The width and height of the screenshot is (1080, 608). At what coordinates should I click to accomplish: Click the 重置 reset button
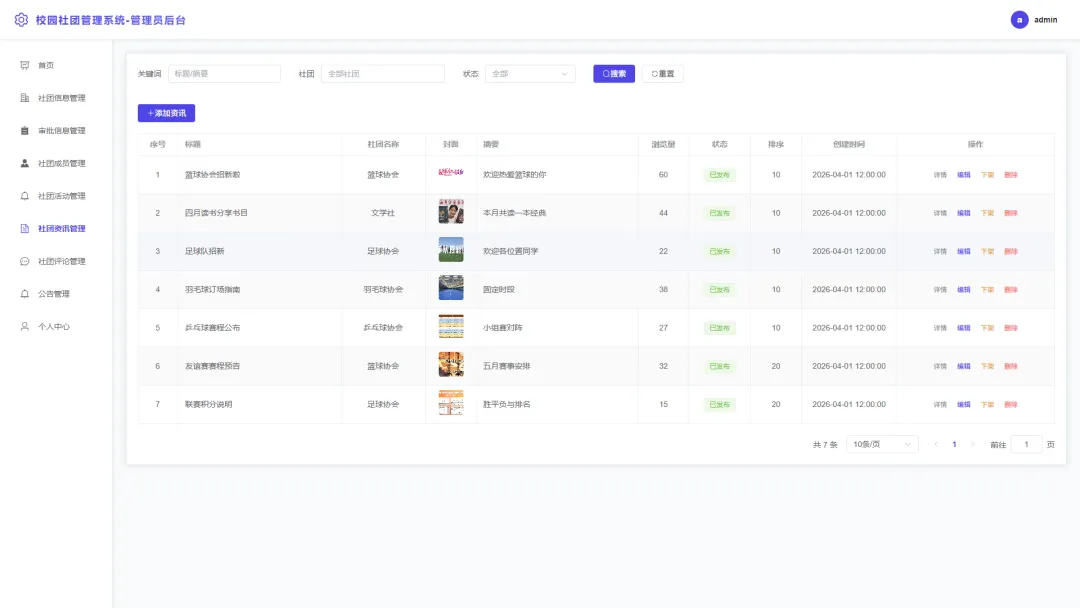pyautogui.click(x=663, y=74)
